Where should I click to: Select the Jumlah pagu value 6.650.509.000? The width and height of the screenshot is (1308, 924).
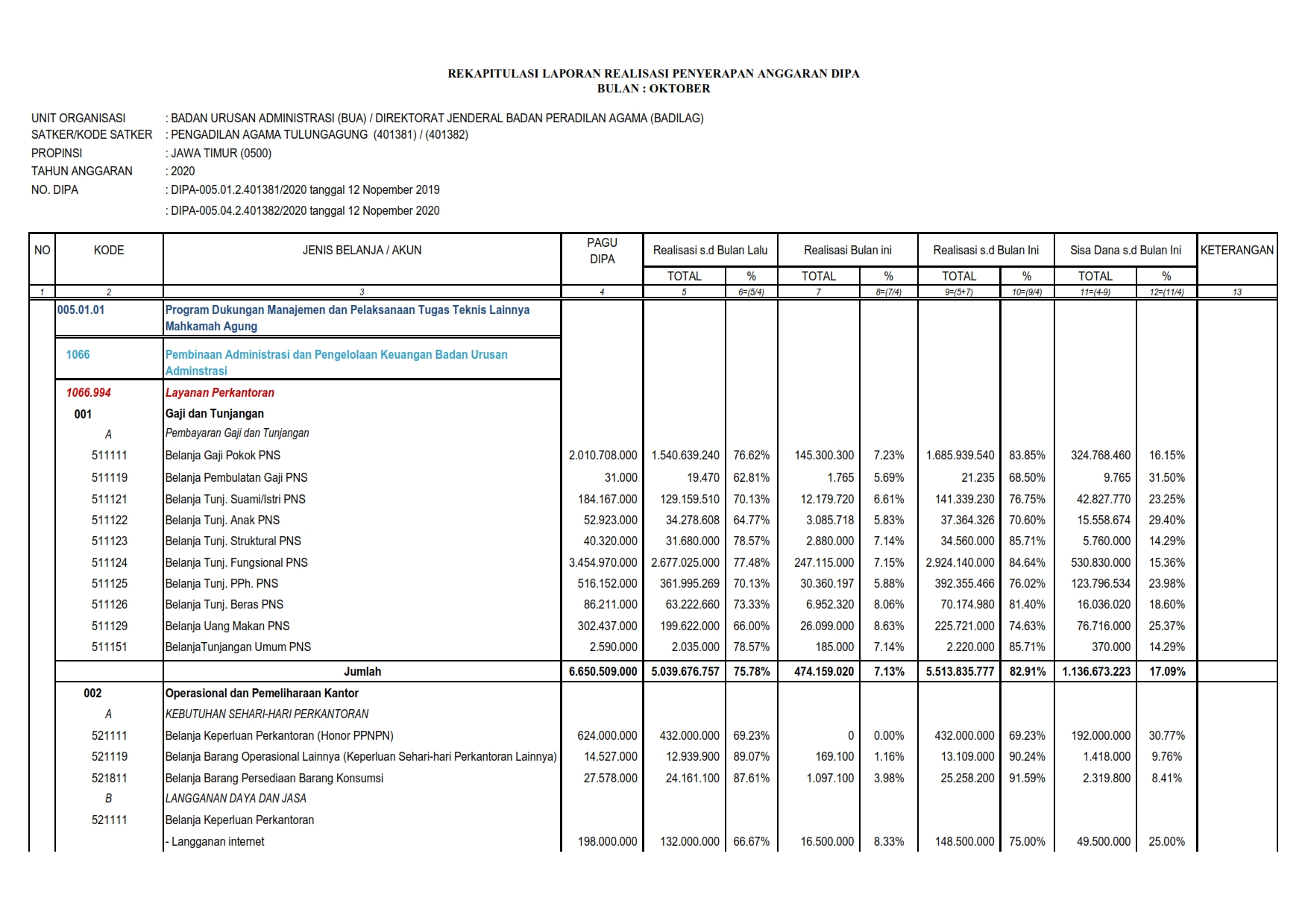603,671
